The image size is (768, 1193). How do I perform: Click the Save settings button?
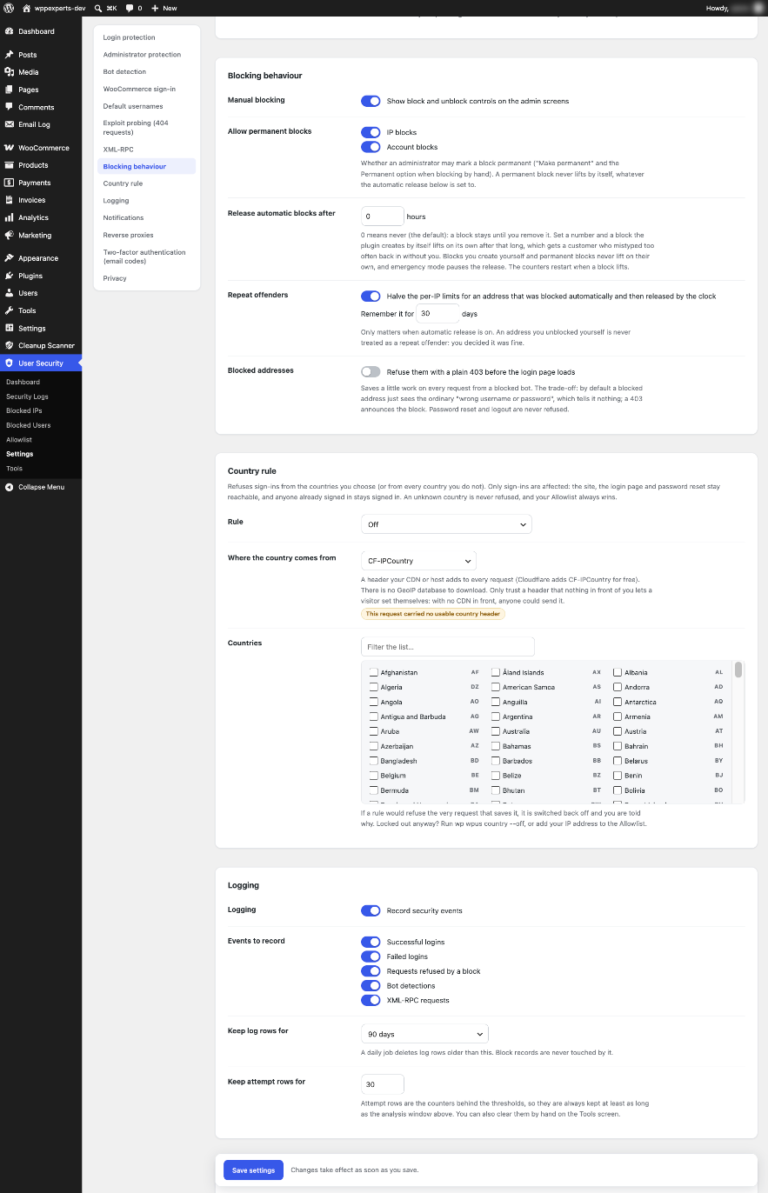[253, 1170]
